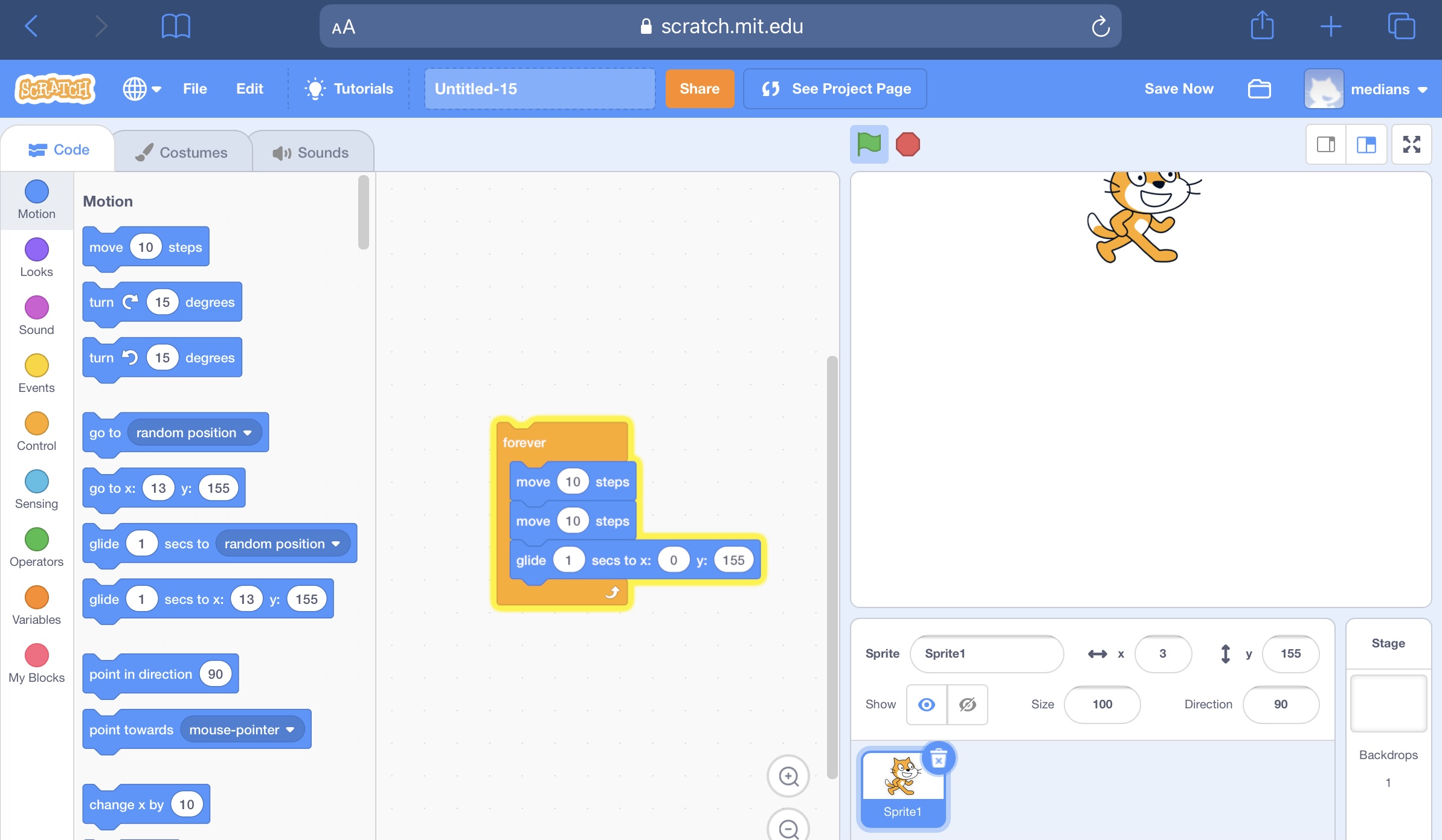Zoom out on the code workspace
Screen dimensions: 1442x840
(788, 828)
